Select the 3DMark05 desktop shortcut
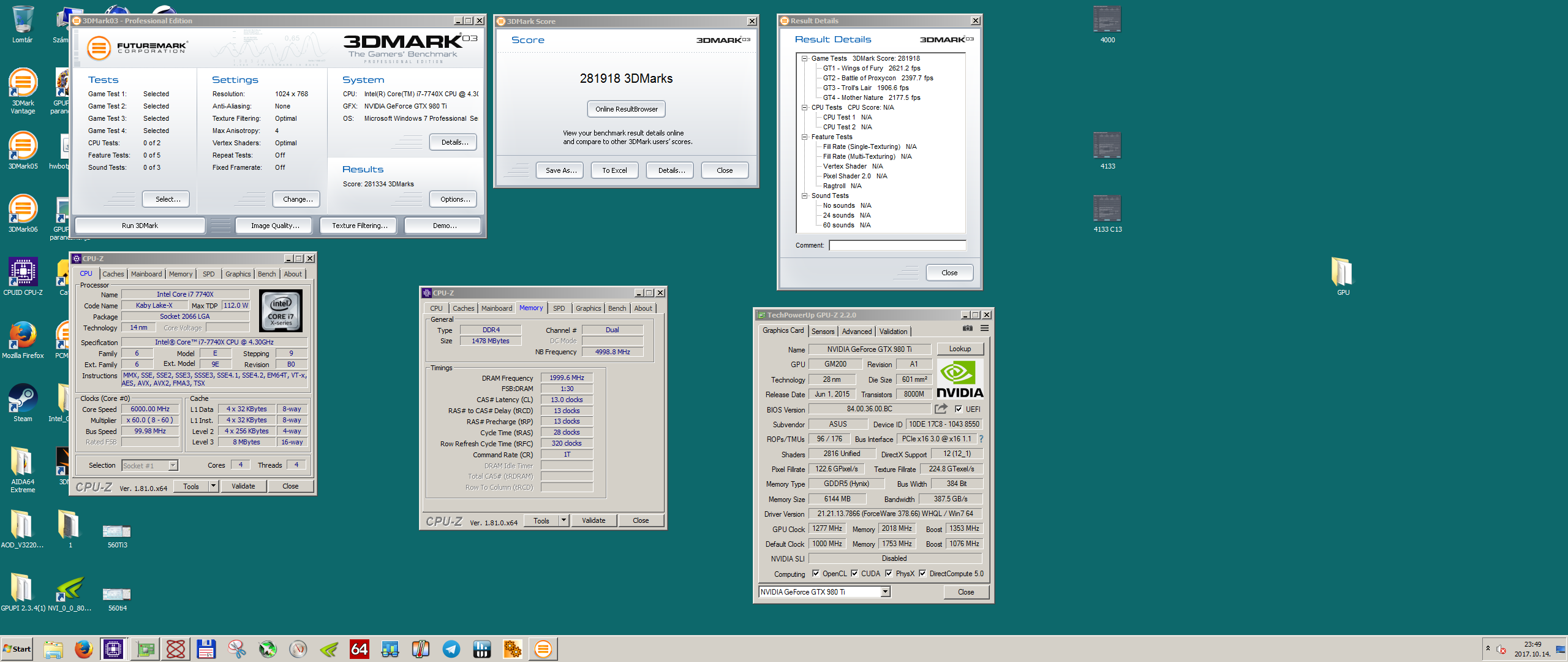 23,151
